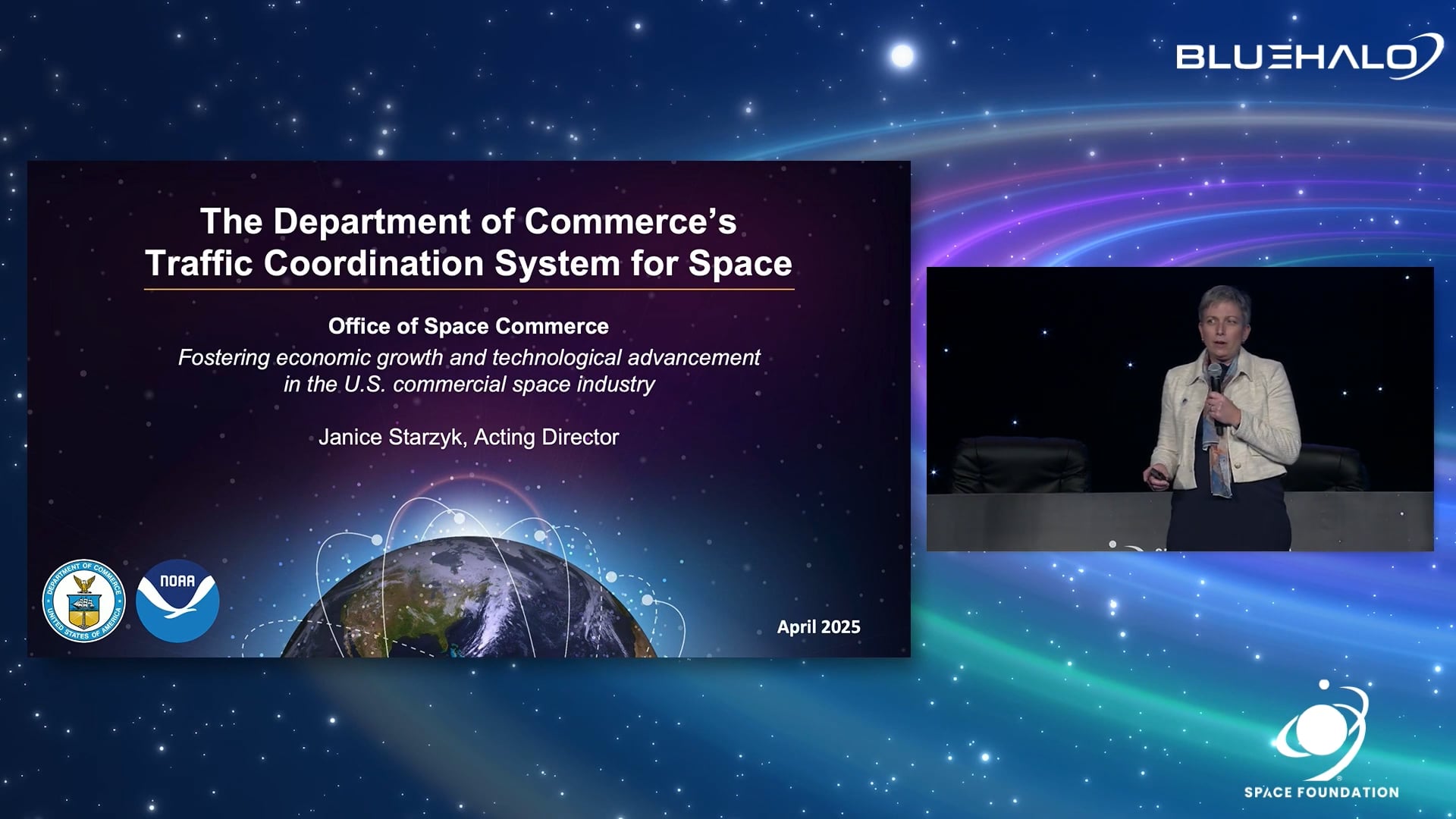This screenshot has width=1456, height=819.
Task: Click the 'Office of Space Commerce' heading
Action: coord(469,326)
